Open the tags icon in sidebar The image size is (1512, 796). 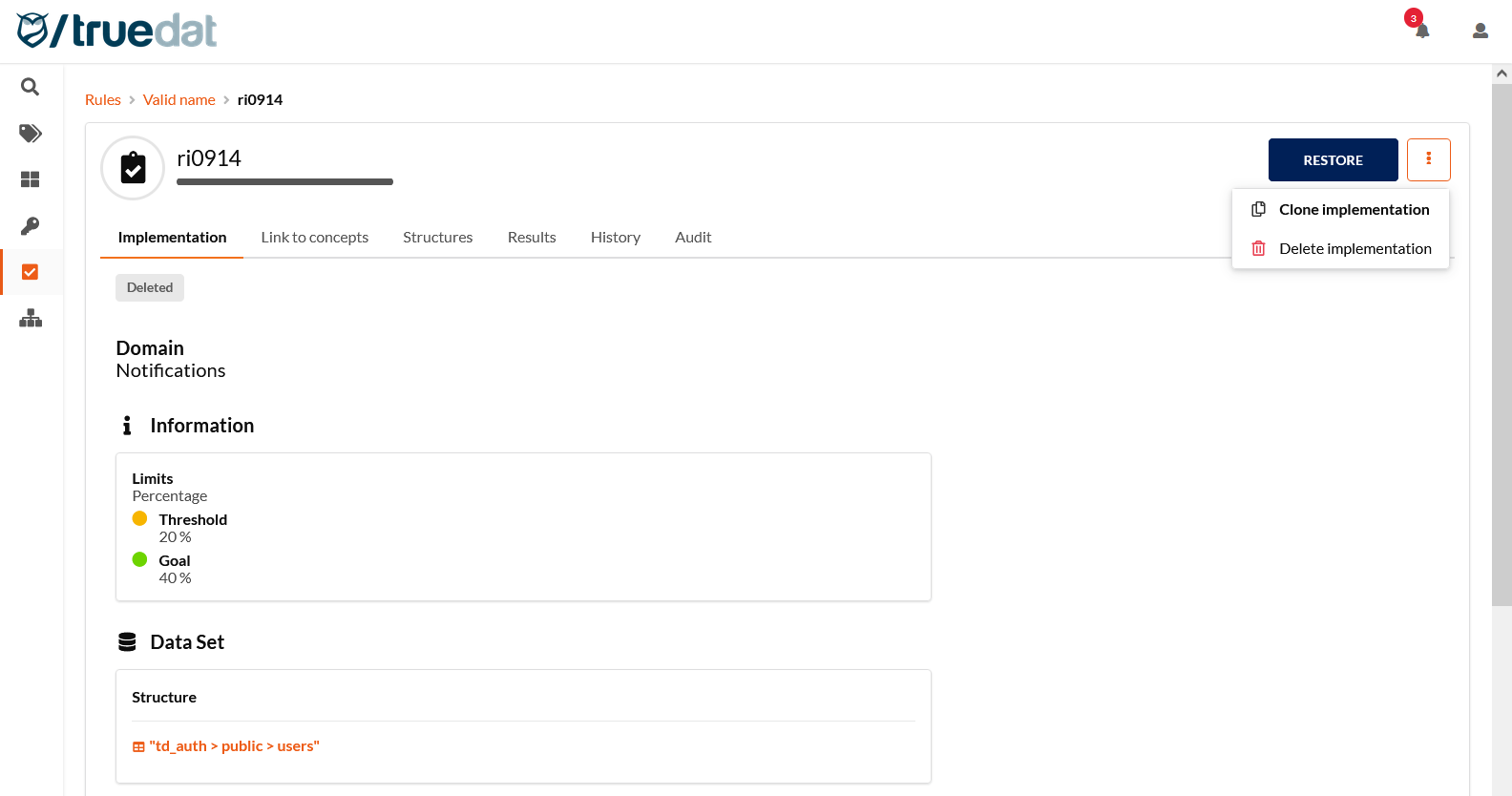[x=31, y=134]
